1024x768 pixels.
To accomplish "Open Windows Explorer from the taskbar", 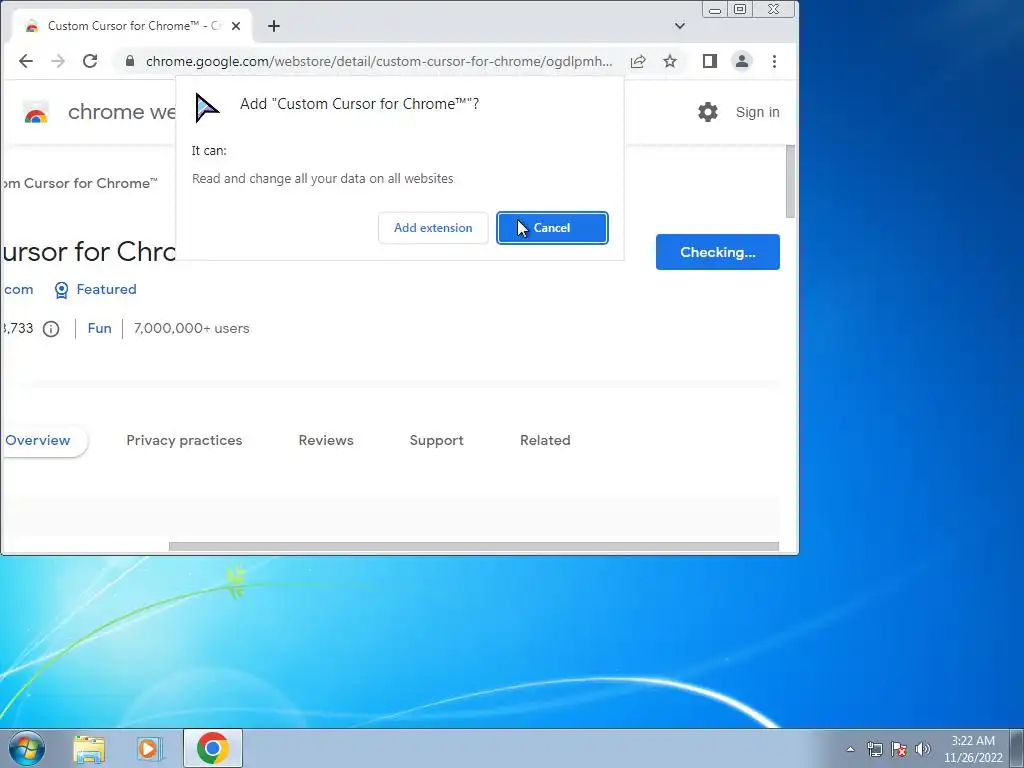I will tap(89, 748).
